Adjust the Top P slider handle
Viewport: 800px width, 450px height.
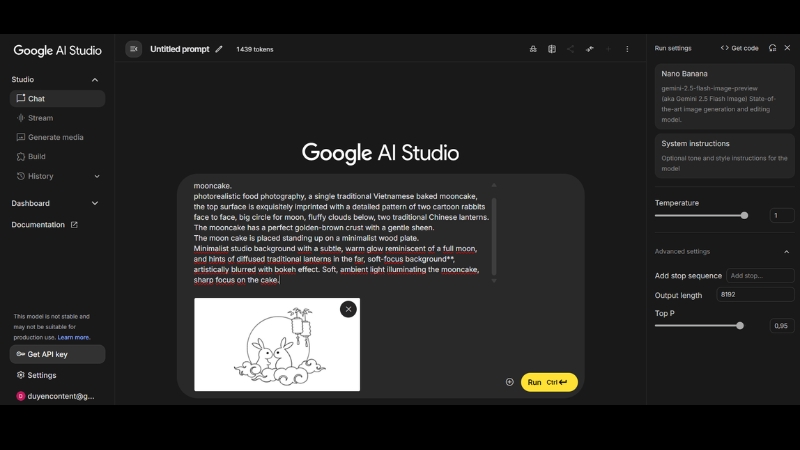click(740, 326)
